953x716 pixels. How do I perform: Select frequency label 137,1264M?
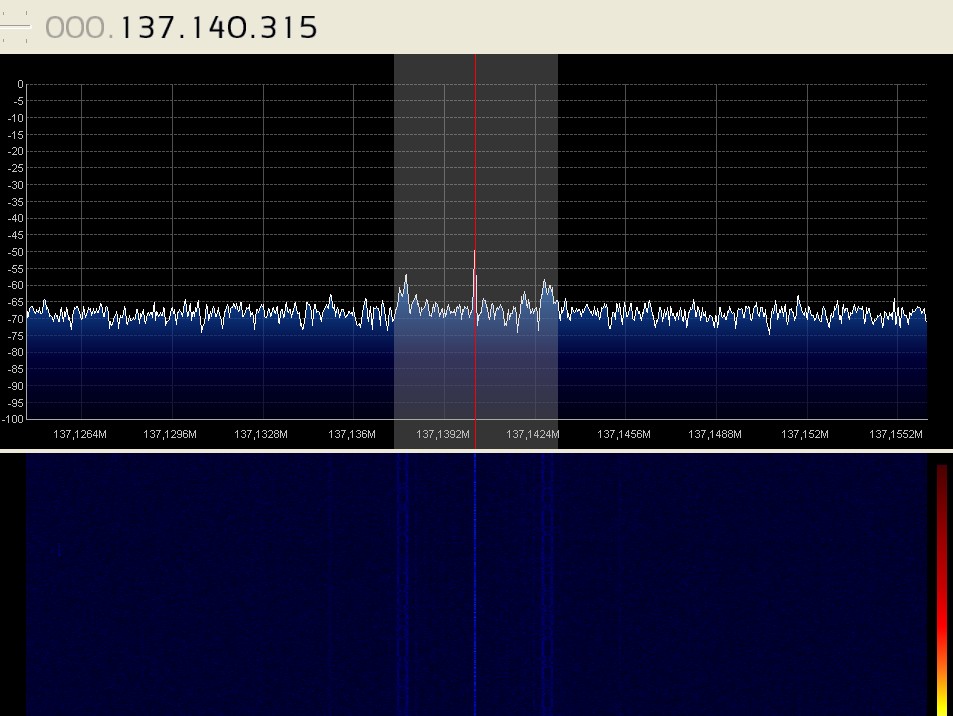80,435
